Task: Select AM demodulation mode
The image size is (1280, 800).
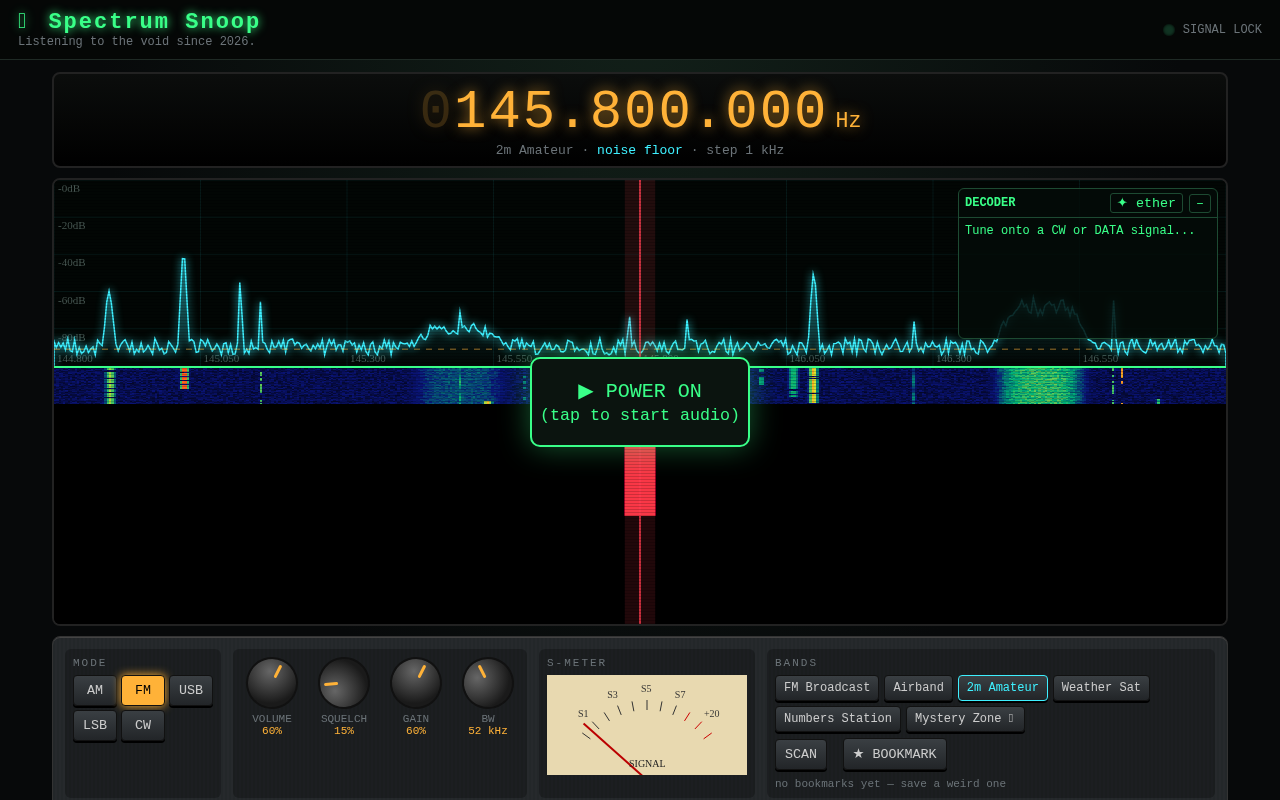Action: pyautogui.click(x=95, y=690)
